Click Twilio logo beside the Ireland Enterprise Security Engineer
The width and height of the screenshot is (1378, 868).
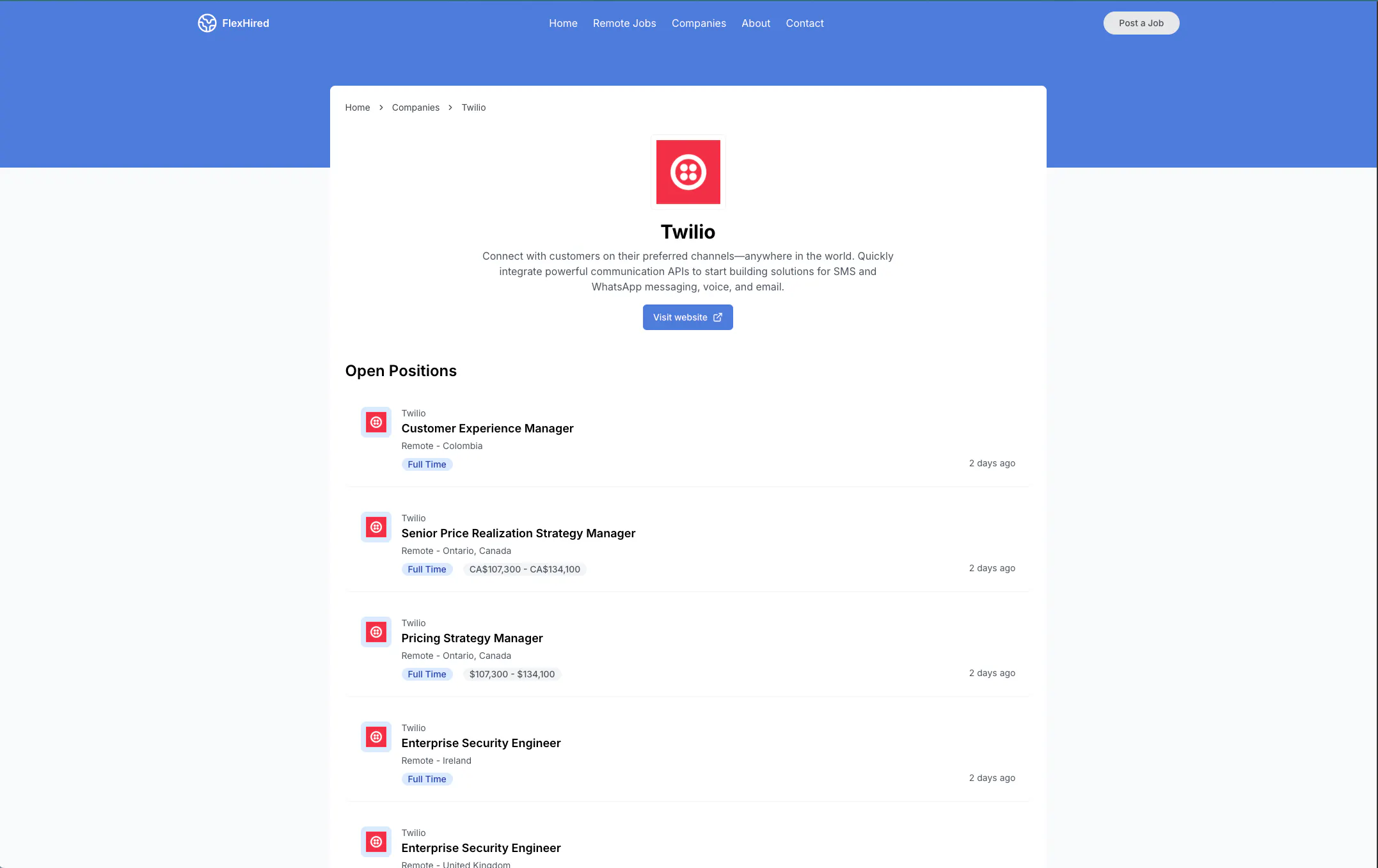coord(376,737)
